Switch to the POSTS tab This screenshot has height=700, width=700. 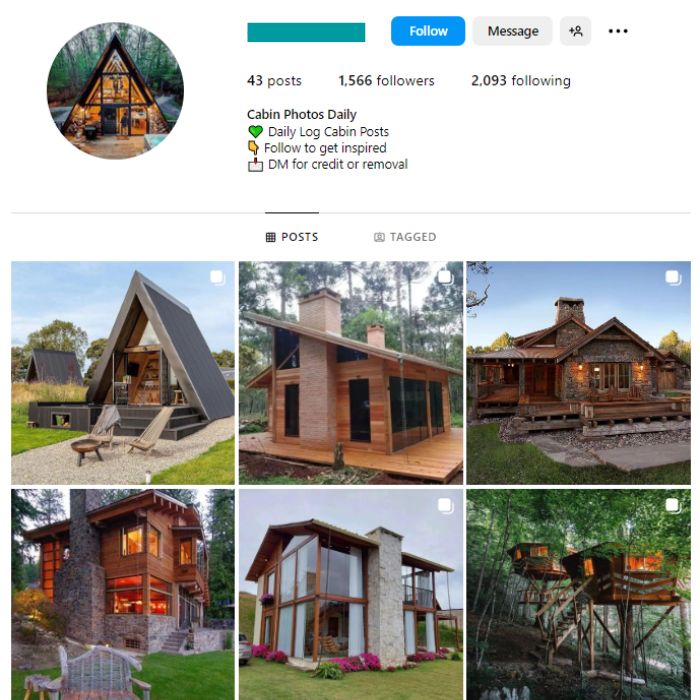[x=292, y=237]
